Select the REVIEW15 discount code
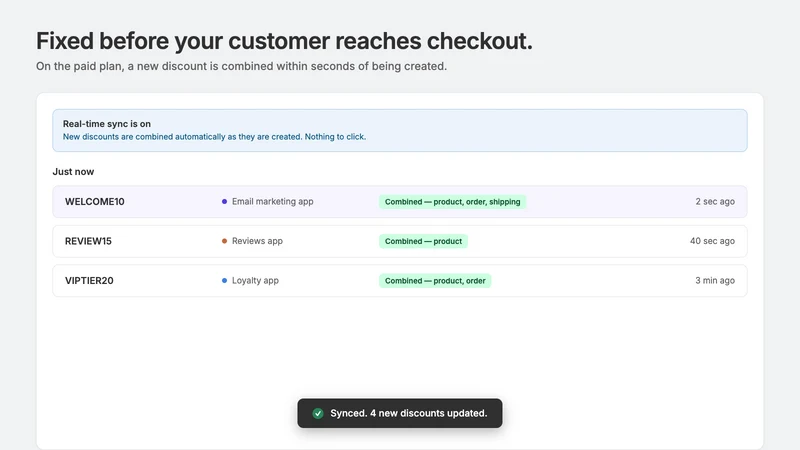Screen dimensions: 800x450 [88, 241]
